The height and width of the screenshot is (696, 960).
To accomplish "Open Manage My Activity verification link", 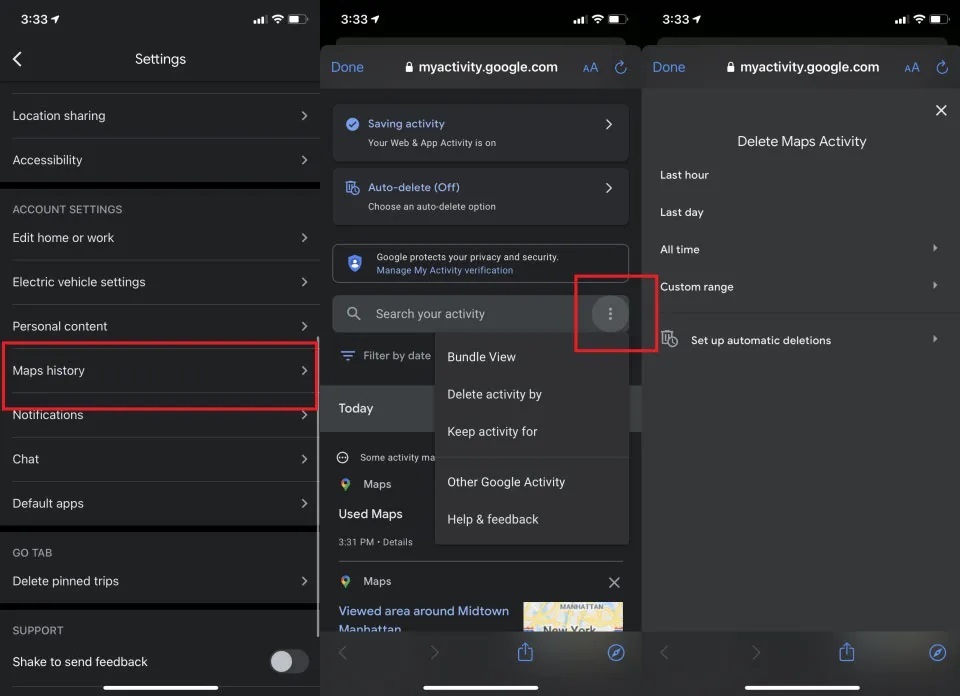I will pos(444,270).
